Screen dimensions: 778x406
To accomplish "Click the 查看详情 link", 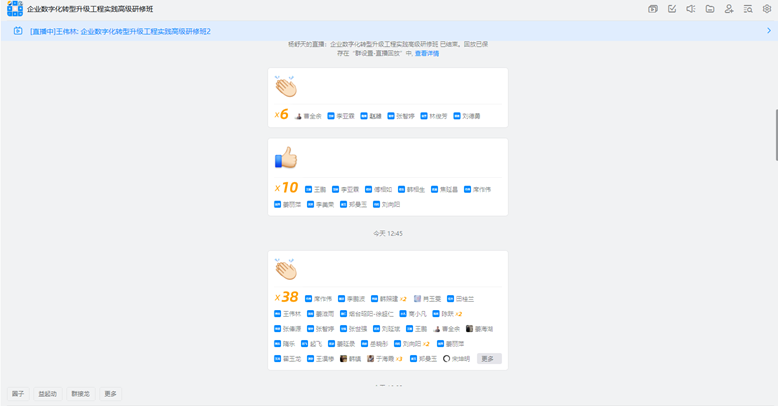I will coord(427,53).
